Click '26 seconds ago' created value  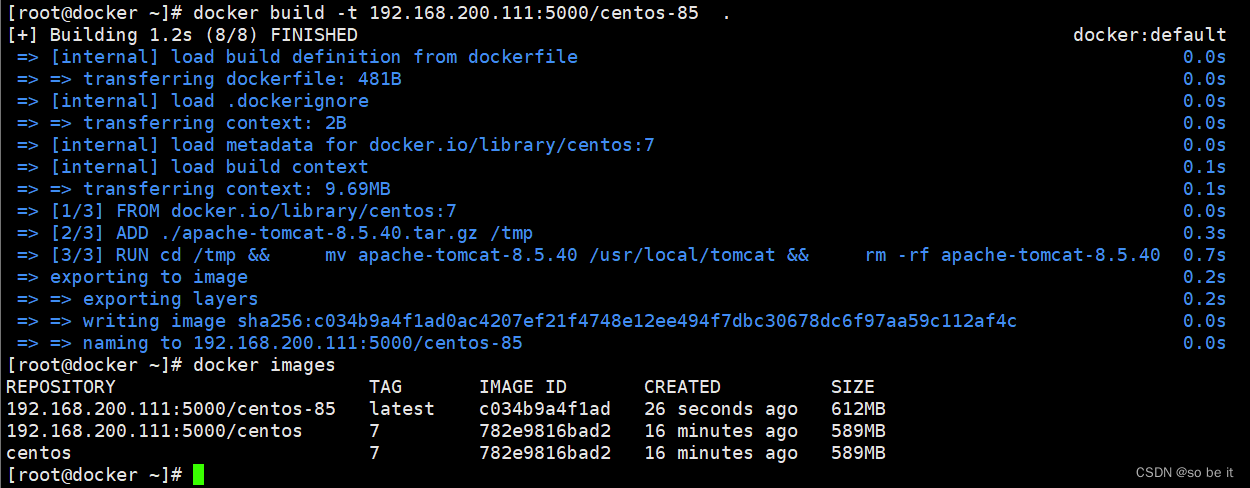coord(721,409)
